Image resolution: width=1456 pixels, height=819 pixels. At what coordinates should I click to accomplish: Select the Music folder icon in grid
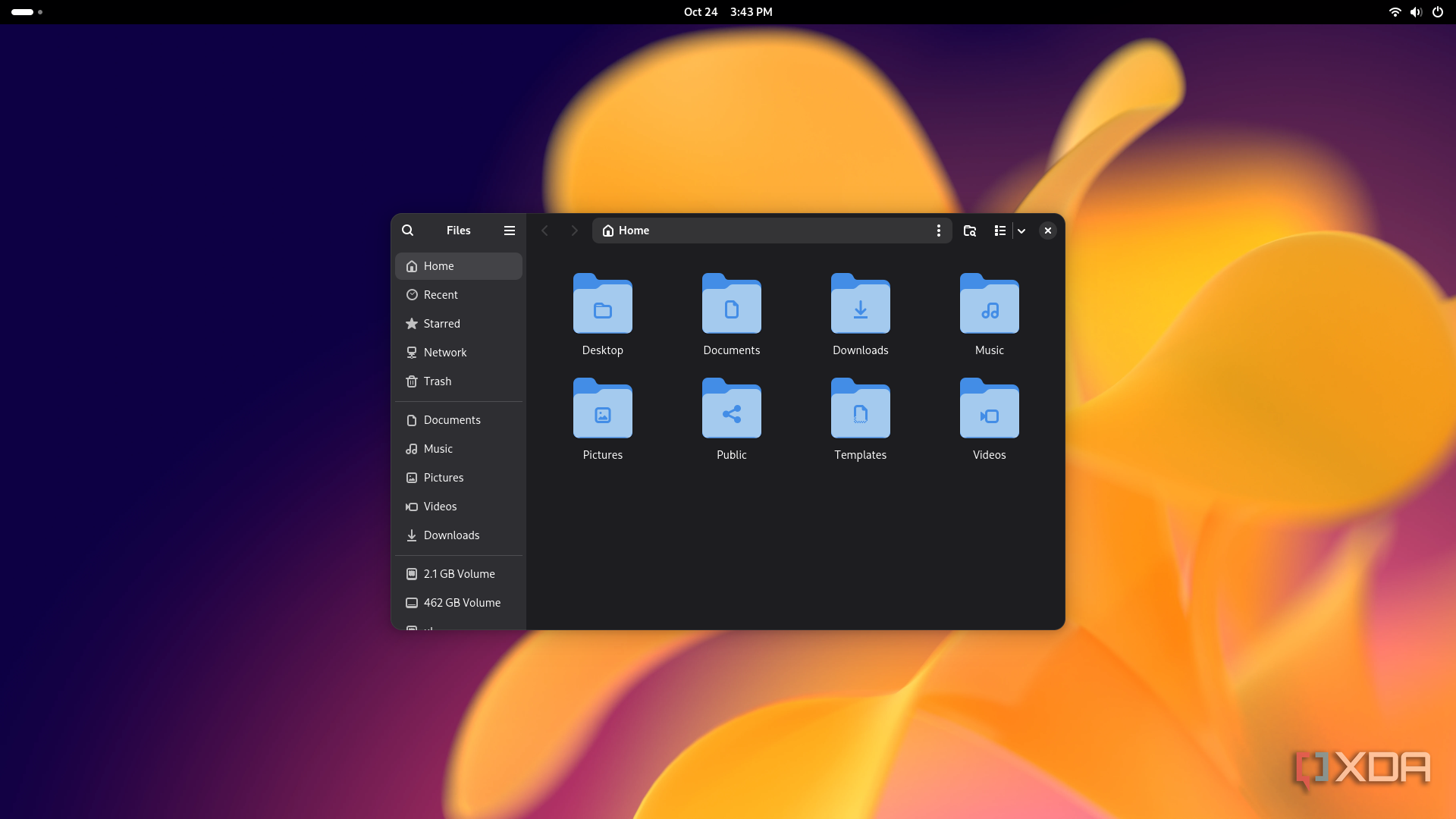pyautogui.click(x=990, y=303)
